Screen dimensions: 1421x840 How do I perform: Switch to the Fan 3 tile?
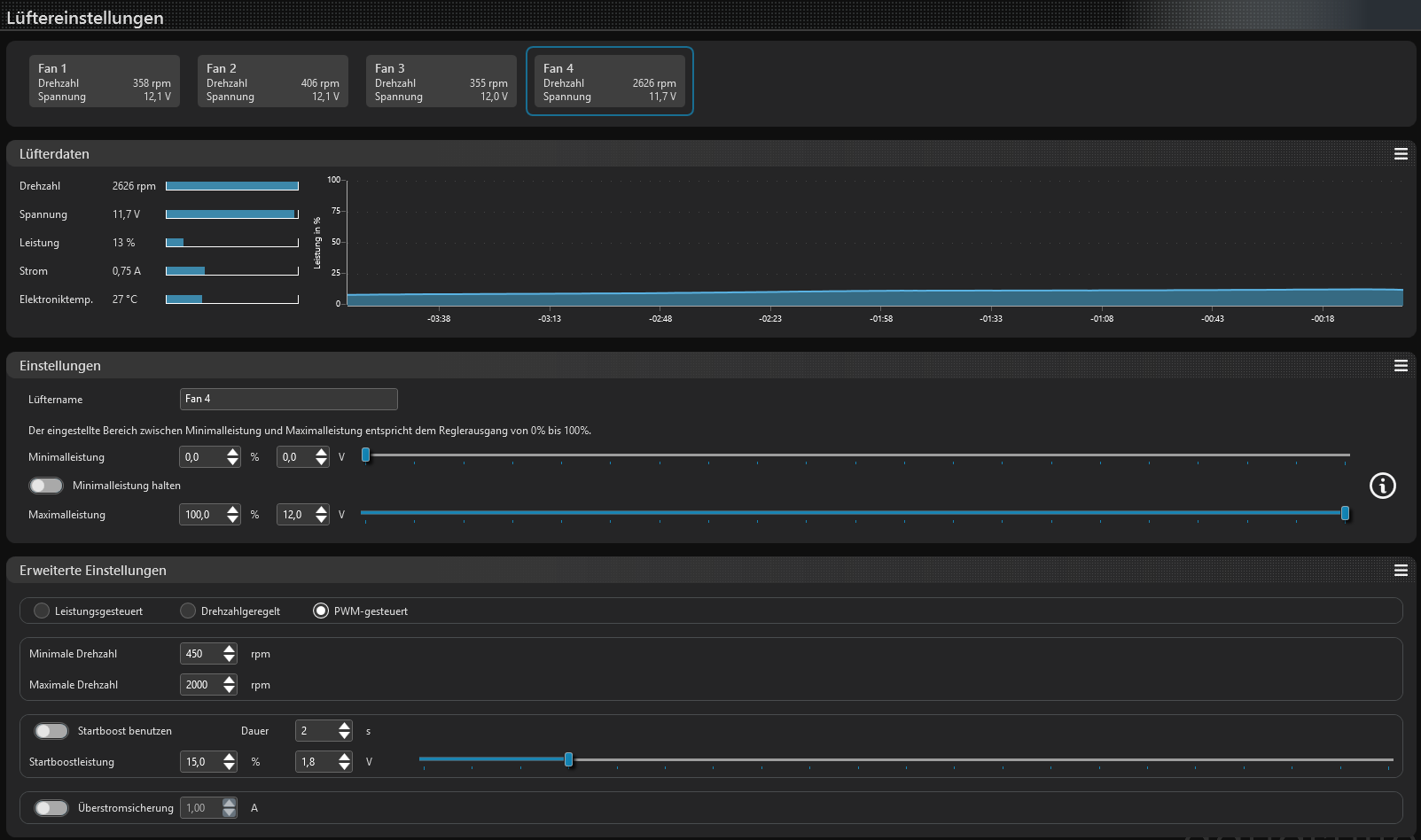[x=441, y=82]
